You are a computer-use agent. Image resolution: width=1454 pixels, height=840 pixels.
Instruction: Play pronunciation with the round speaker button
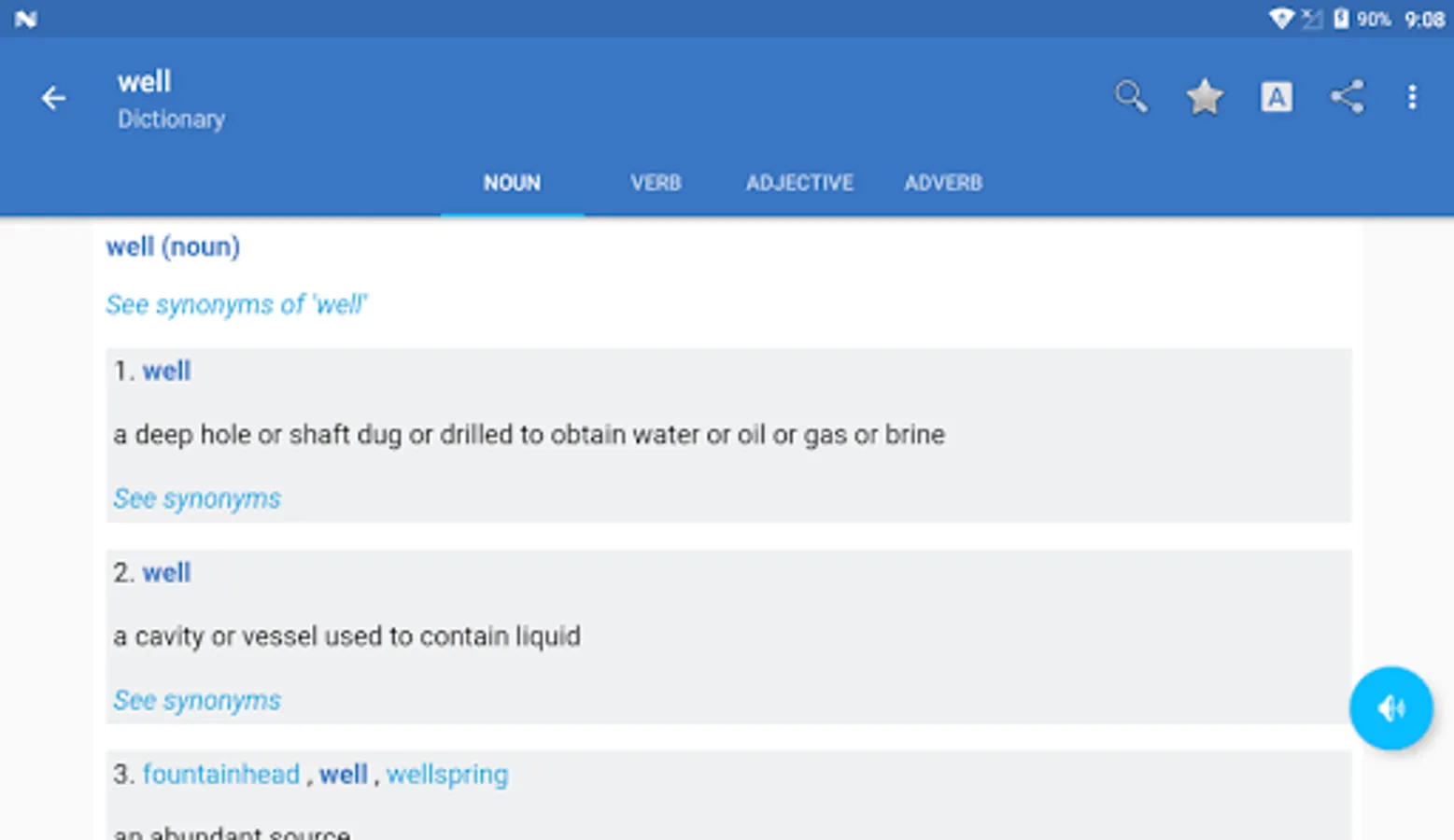tap(1390, 708)
